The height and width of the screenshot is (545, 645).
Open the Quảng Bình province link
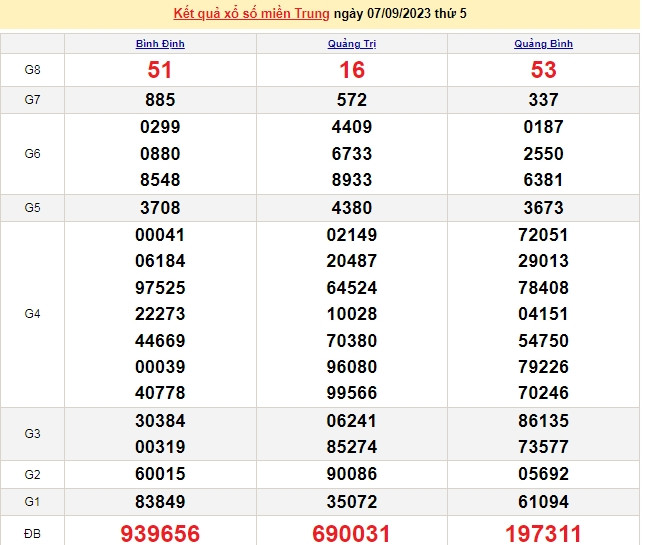[x=543, y=44]
